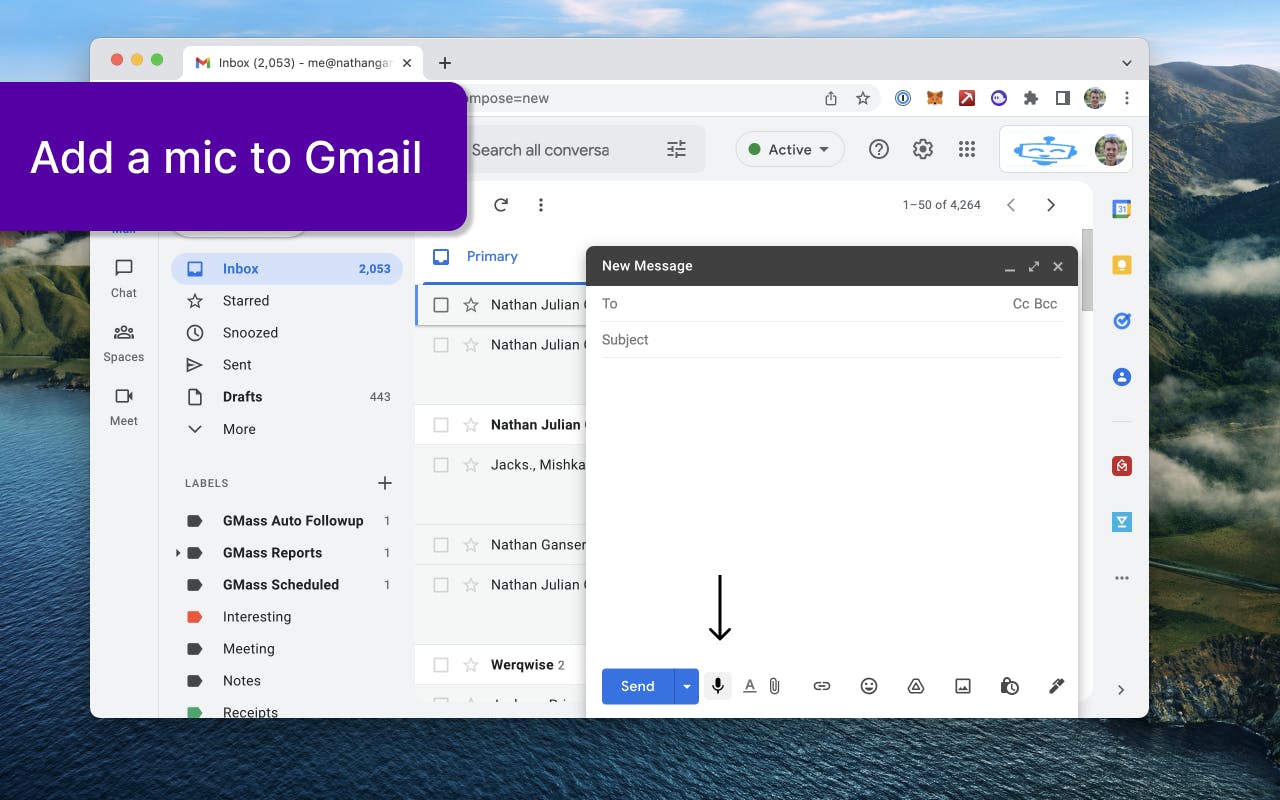Refresh the inbox list
Image resolution: width=1280 pixels, height=800 pixels.
501,205
